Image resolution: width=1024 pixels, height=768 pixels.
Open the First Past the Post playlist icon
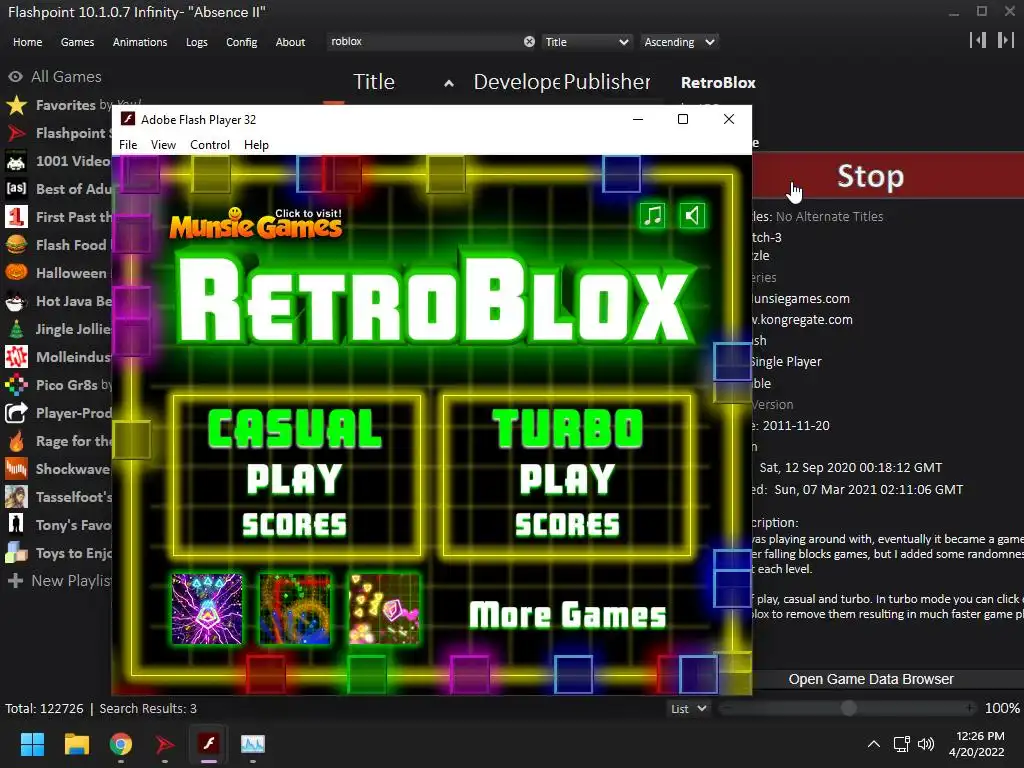tap(16, 217)
